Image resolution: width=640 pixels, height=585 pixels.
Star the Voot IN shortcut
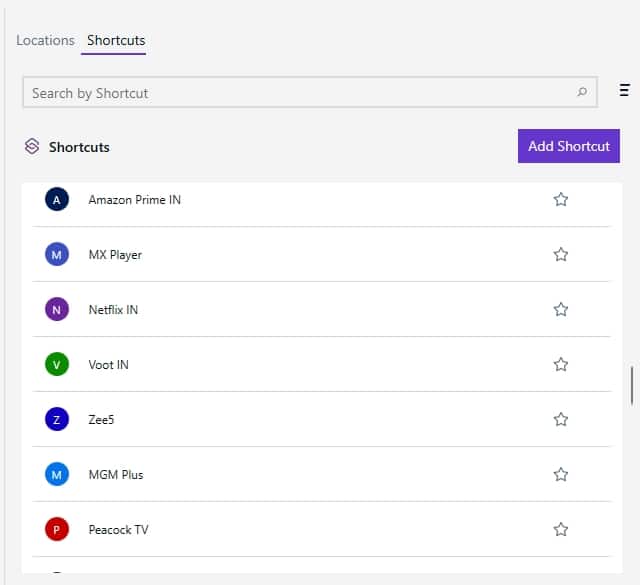click(560, 365)
